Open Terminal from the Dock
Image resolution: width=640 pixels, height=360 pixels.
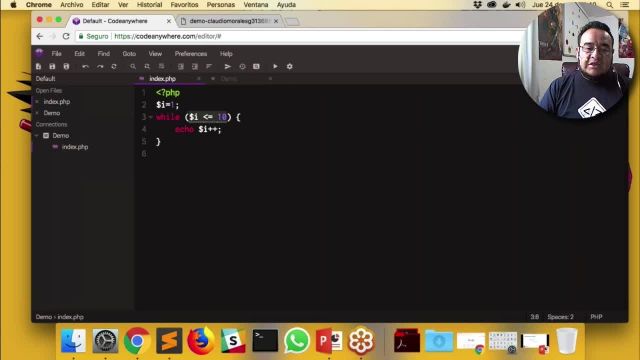click(265, 340)
